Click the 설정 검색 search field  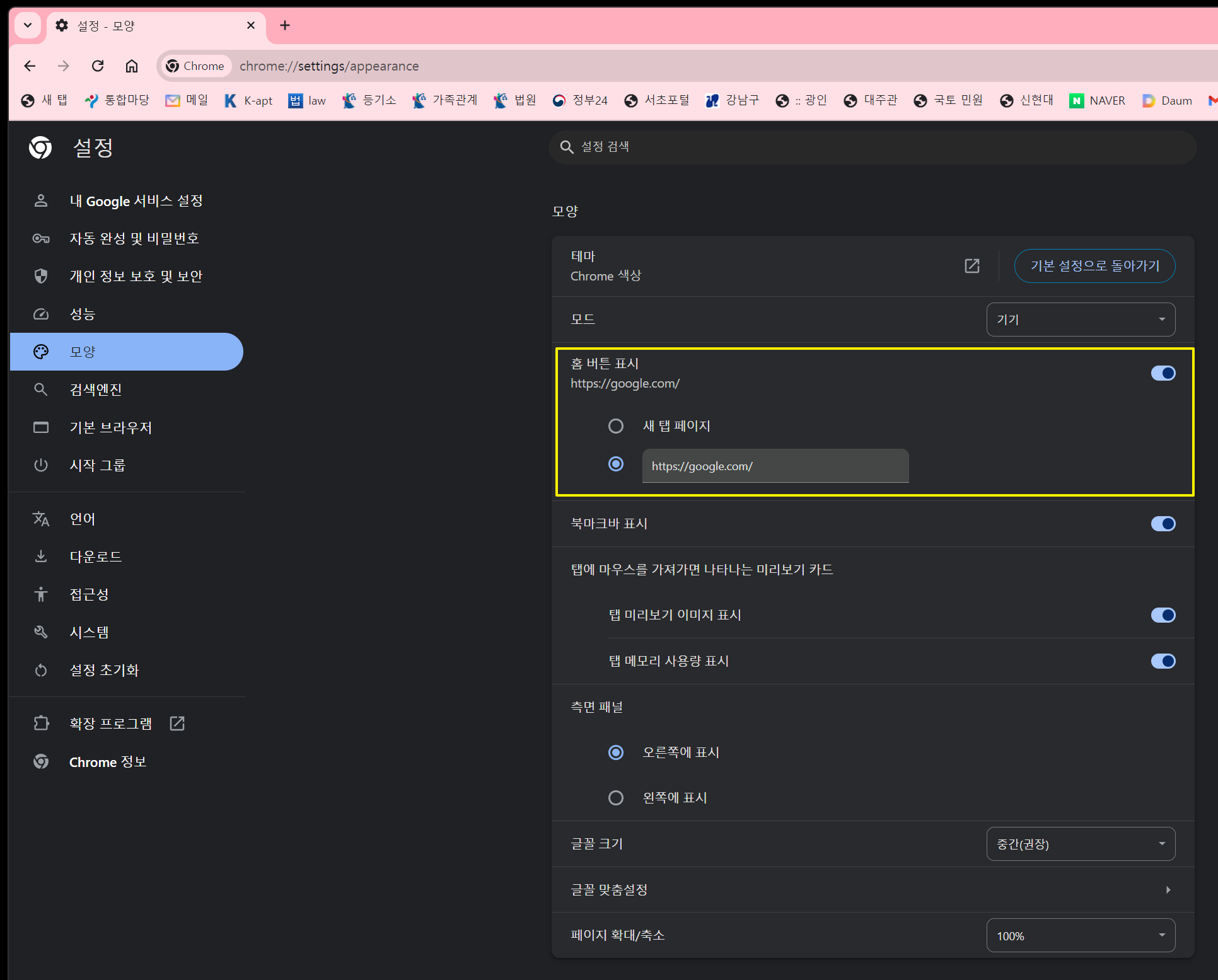[872, 147]
